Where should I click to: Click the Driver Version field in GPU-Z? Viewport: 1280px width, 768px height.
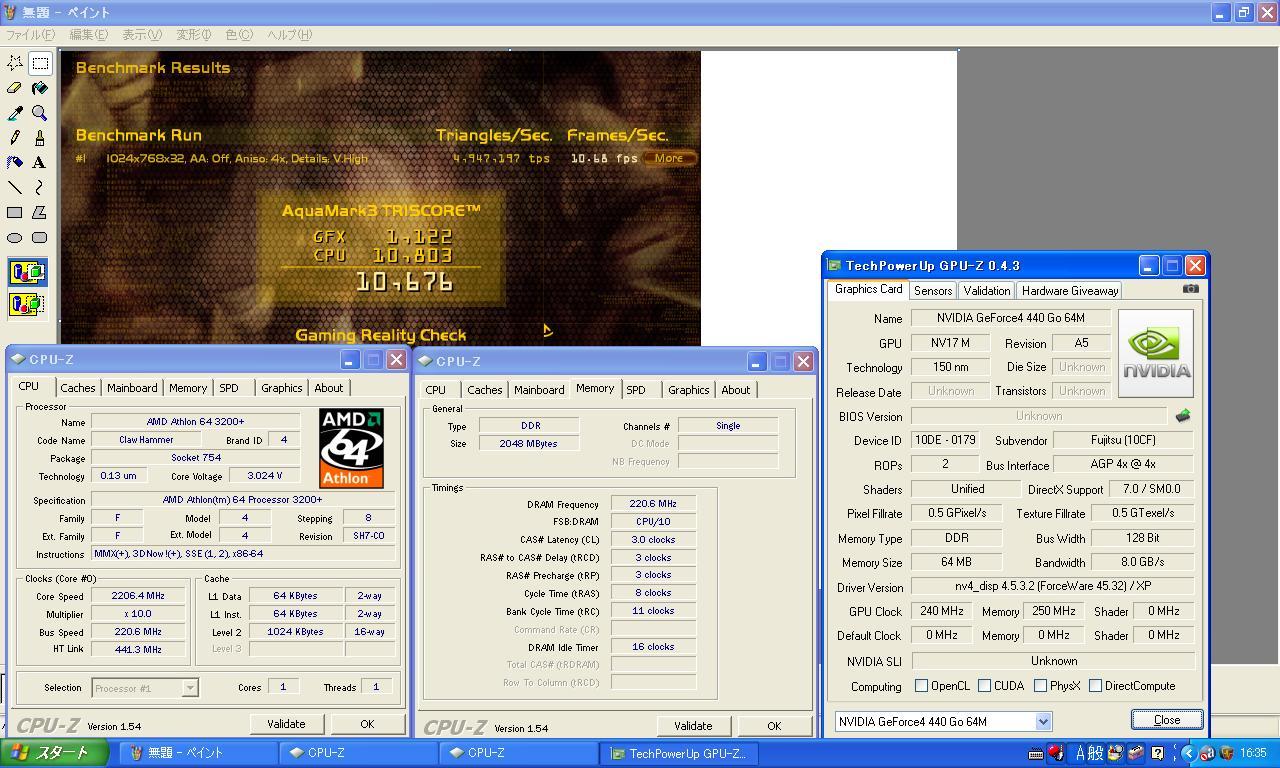click(x=1053, y=586)
